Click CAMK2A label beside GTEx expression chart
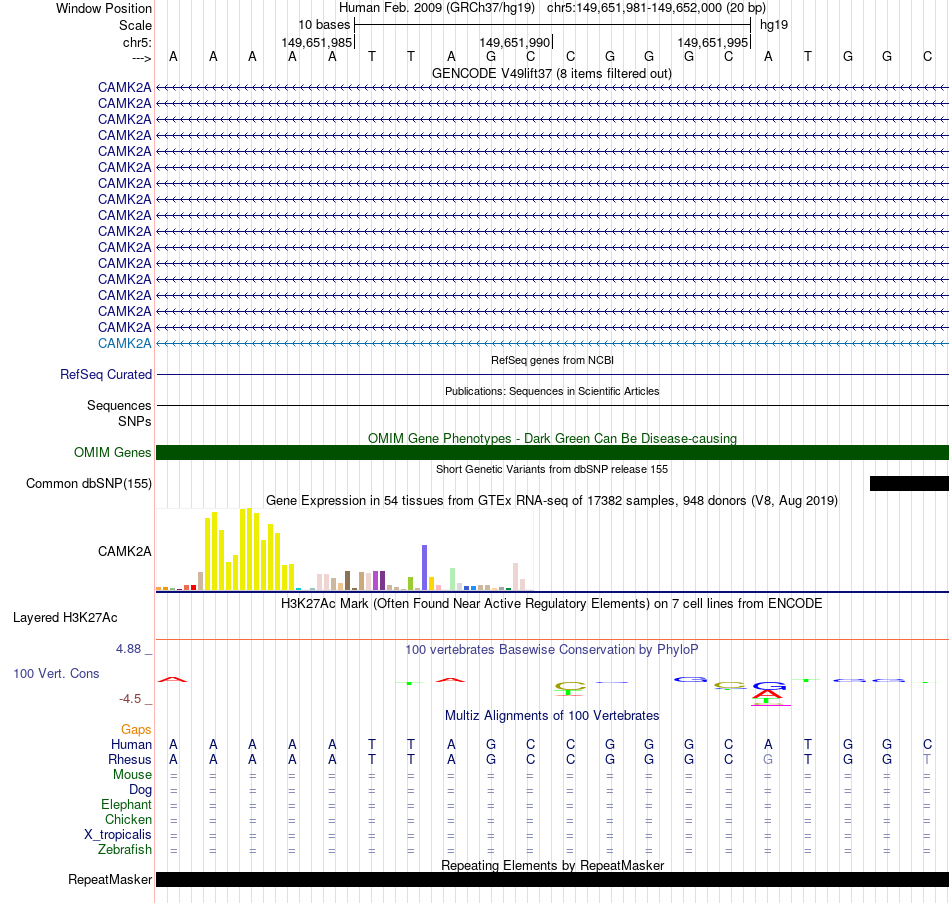 (x=124, y=551)
